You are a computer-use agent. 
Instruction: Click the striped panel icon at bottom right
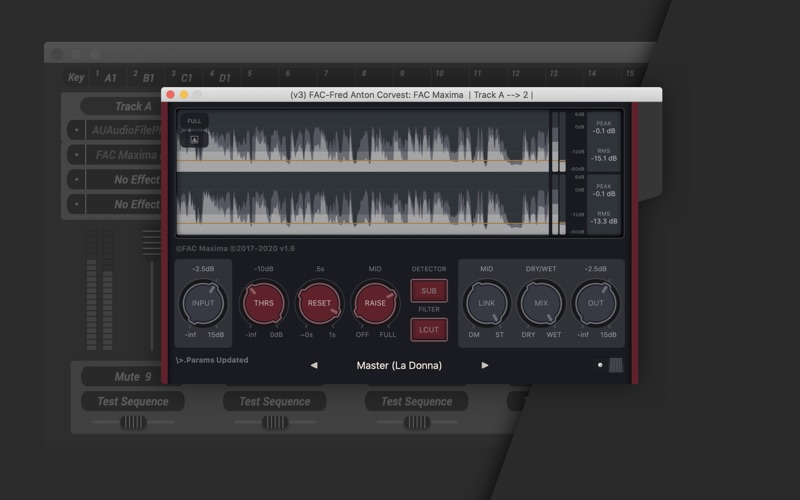pyautogui.click(x=616, y=365)
